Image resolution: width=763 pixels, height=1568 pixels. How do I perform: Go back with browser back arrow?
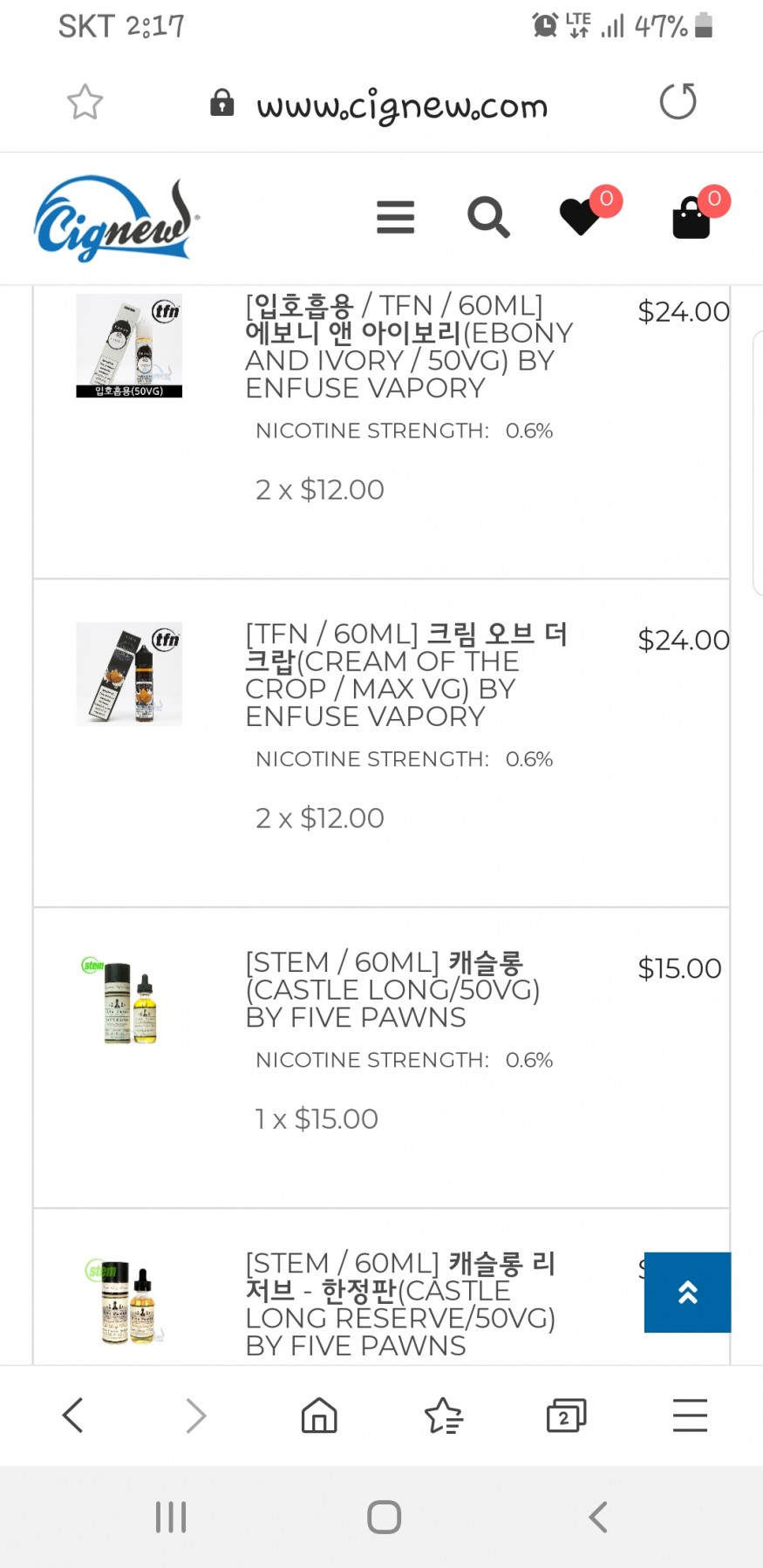(73, 1415)
